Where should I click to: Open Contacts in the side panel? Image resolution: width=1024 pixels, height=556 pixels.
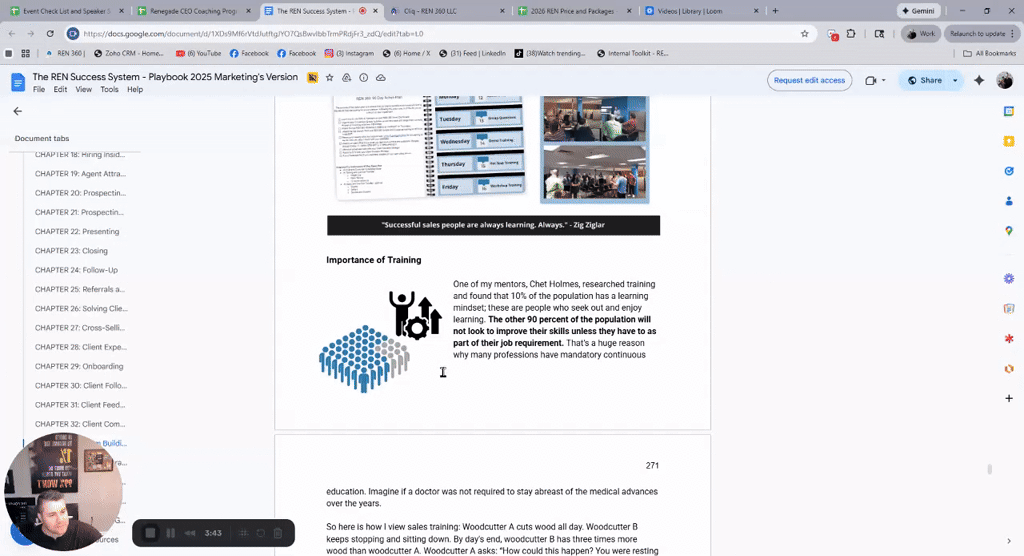click(1009, 201)
